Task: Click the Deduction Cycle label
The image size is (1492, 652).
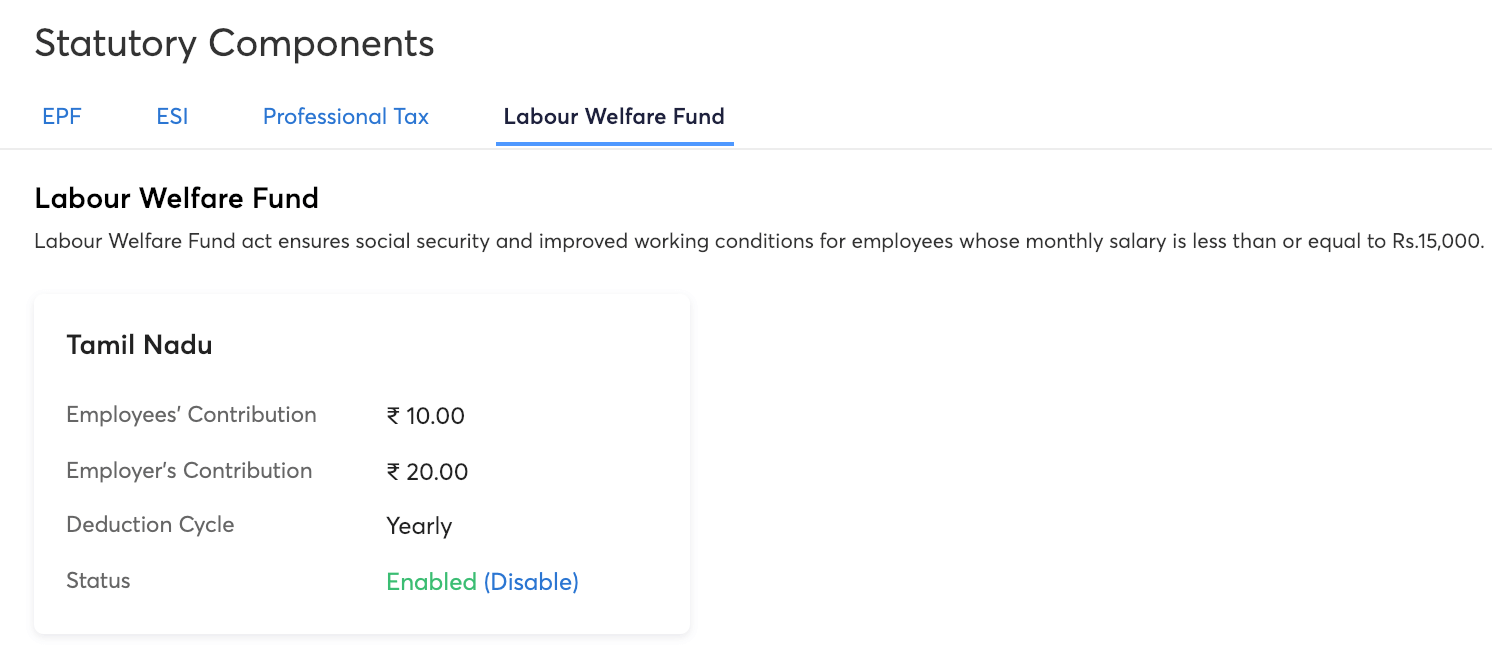Action: tap(150, 525)
